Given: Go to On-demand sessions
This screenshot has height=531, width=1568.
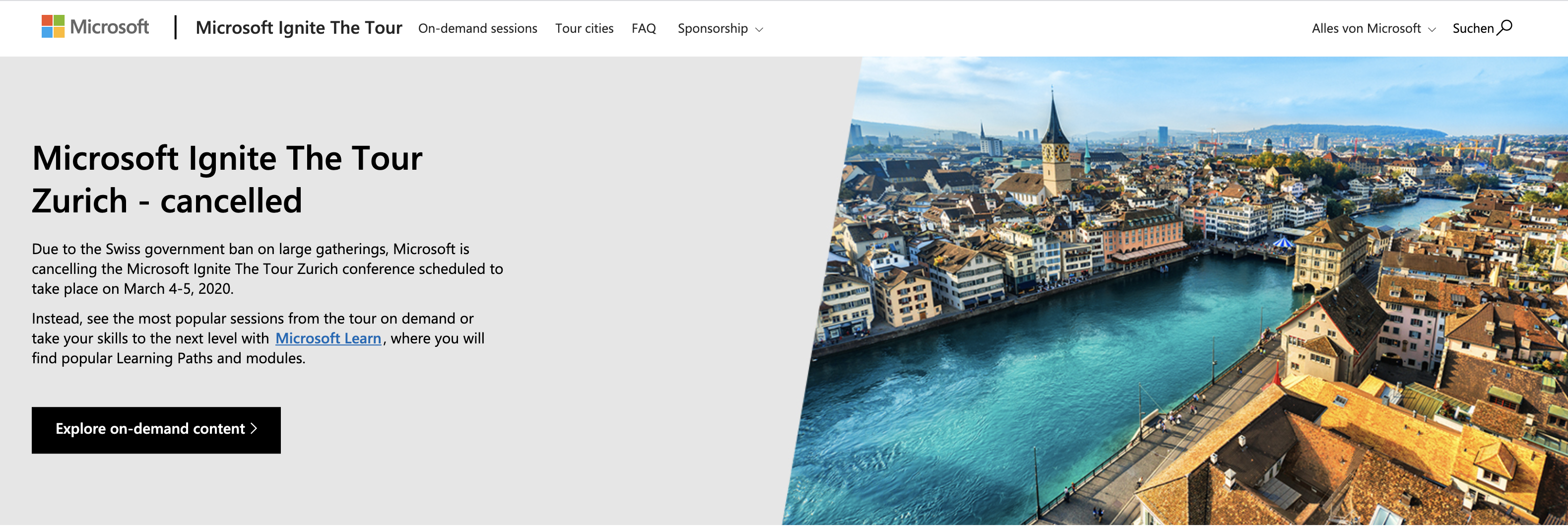Looking at the screenshot, I should (x=477, y=29).
